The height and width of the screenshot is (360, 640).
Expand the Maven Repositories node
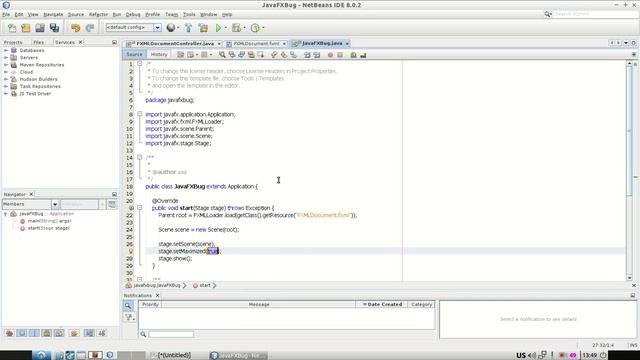[x=6, y=65]
